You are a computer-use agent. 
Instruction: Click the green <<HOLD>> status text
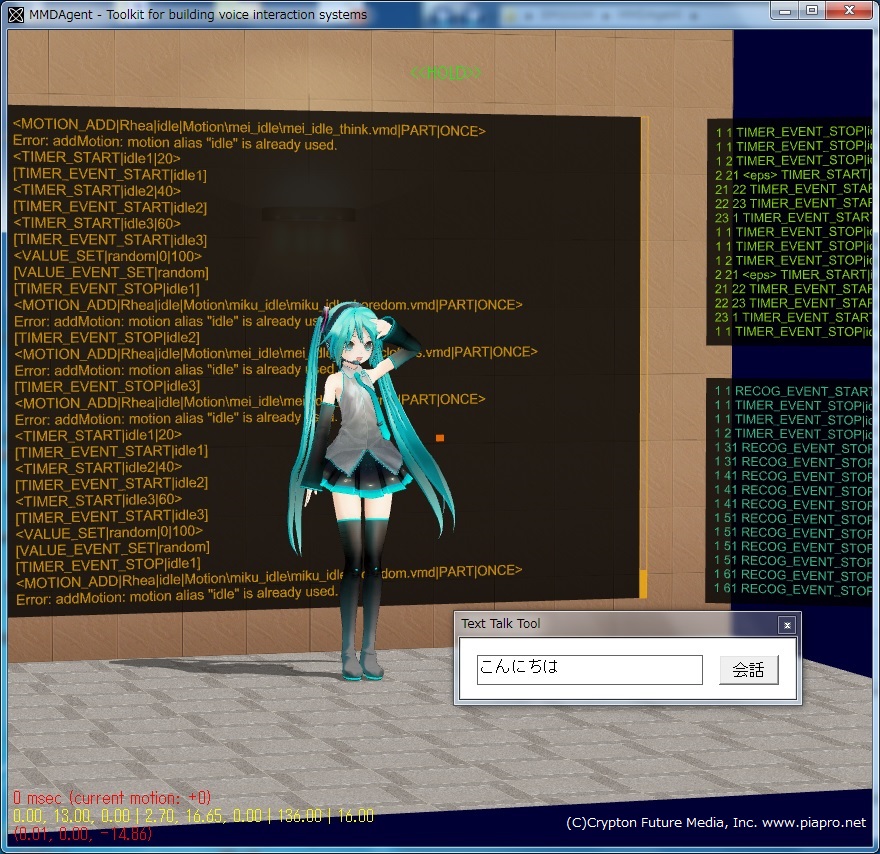coord(446,72)
